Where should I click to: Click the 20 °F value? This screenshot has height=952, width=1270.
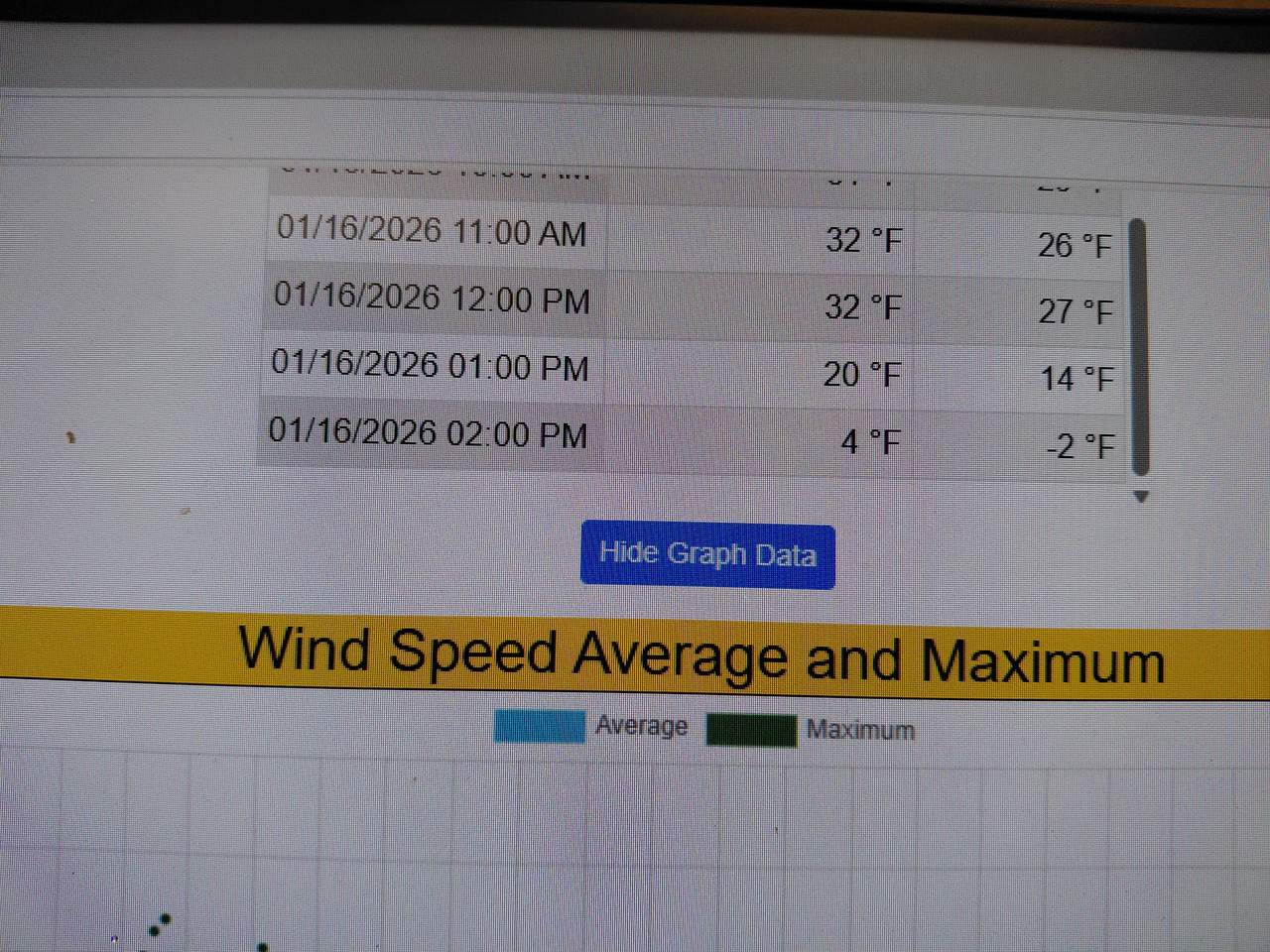[861, 375]
